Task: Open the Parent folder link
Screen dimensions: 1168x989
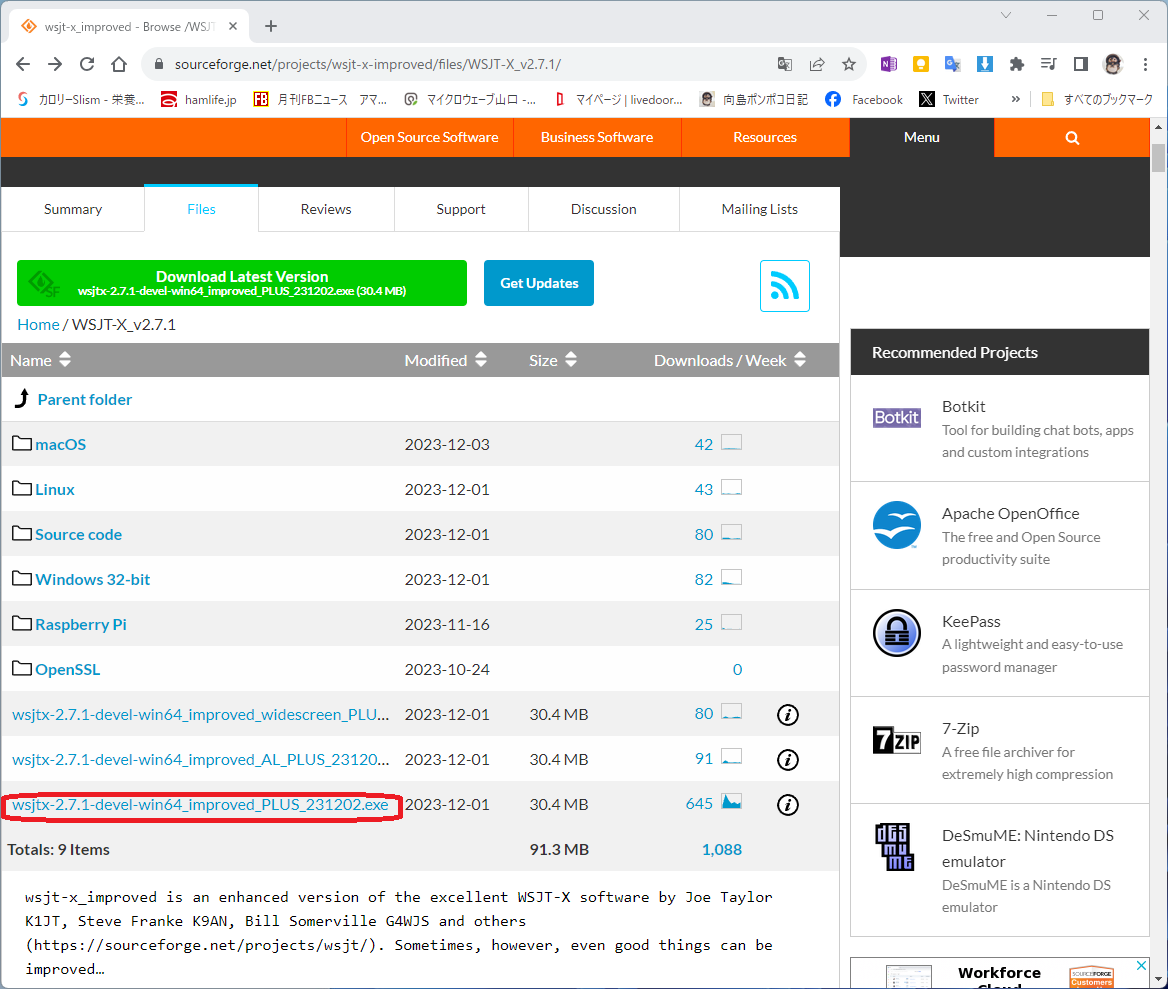Action: point(84,400)
